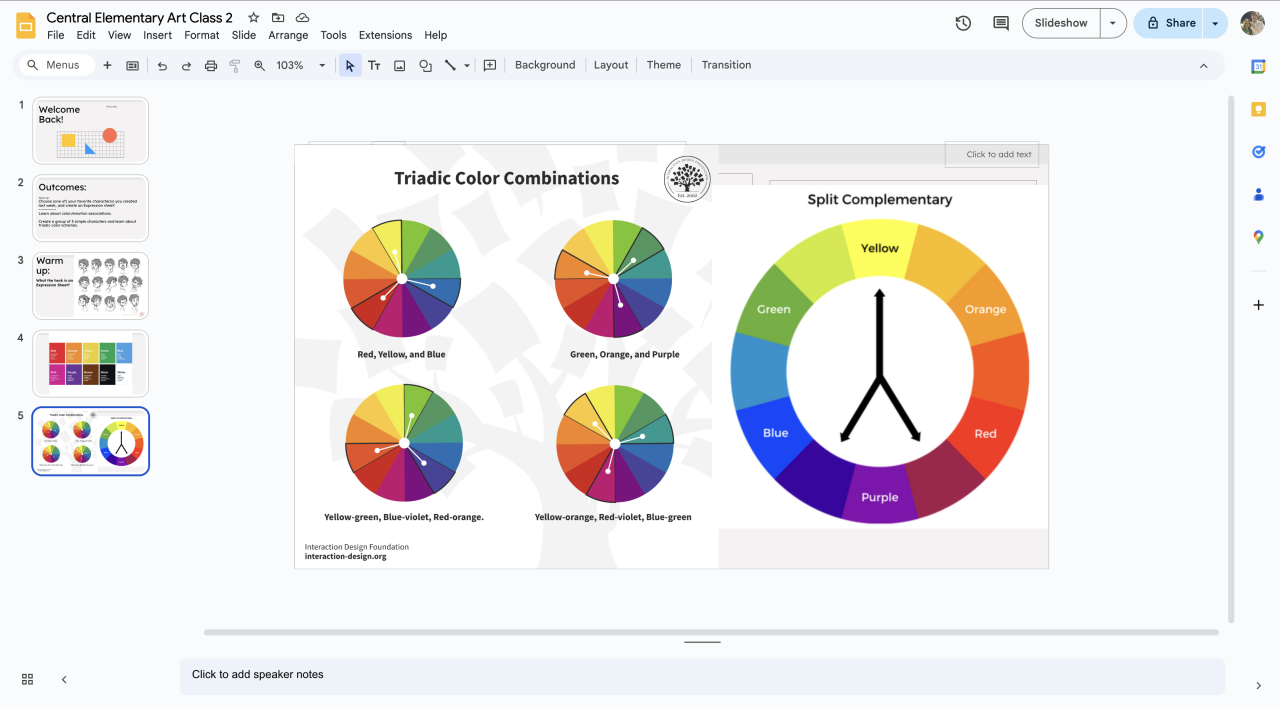1280x707 pixels.
Task: Open the File menu
Action: pyautogui.click(x=56, y=35)
